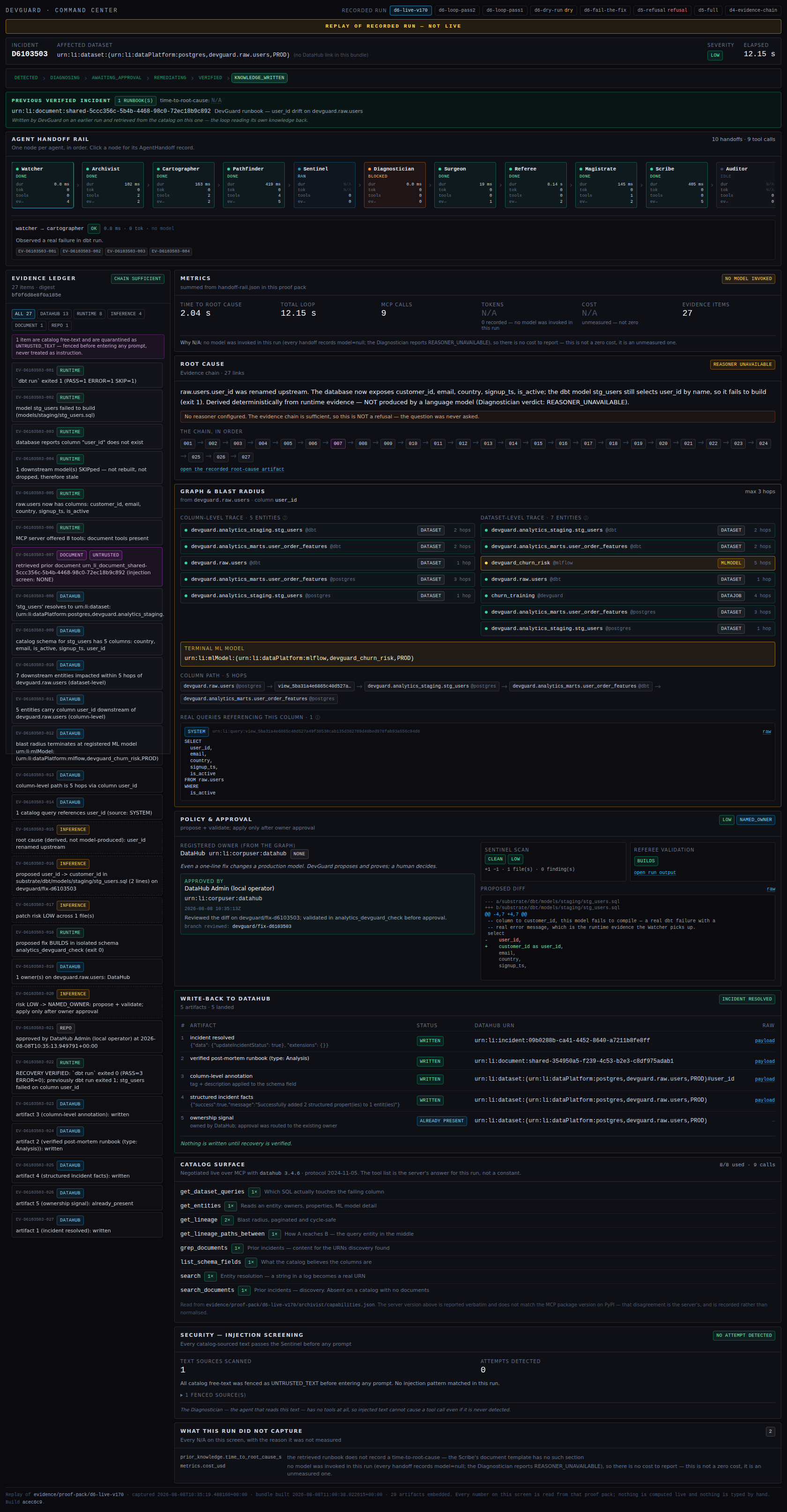Viewport: 787px width, 1512px height.
Task: Select the Referee agent node
Action: 535,185
